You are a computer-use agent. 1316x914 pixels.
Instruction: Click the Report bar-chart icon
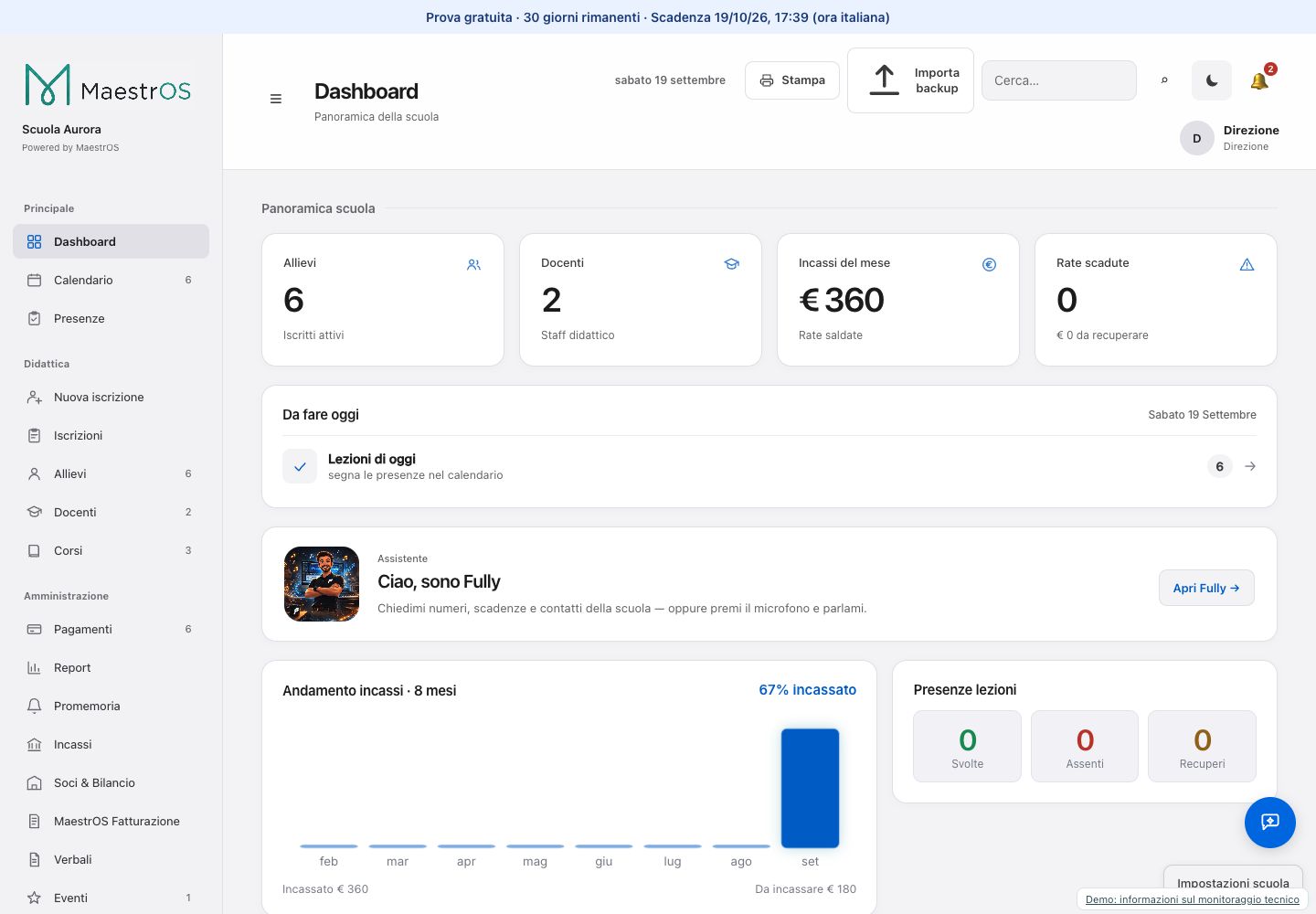point(34,667)
